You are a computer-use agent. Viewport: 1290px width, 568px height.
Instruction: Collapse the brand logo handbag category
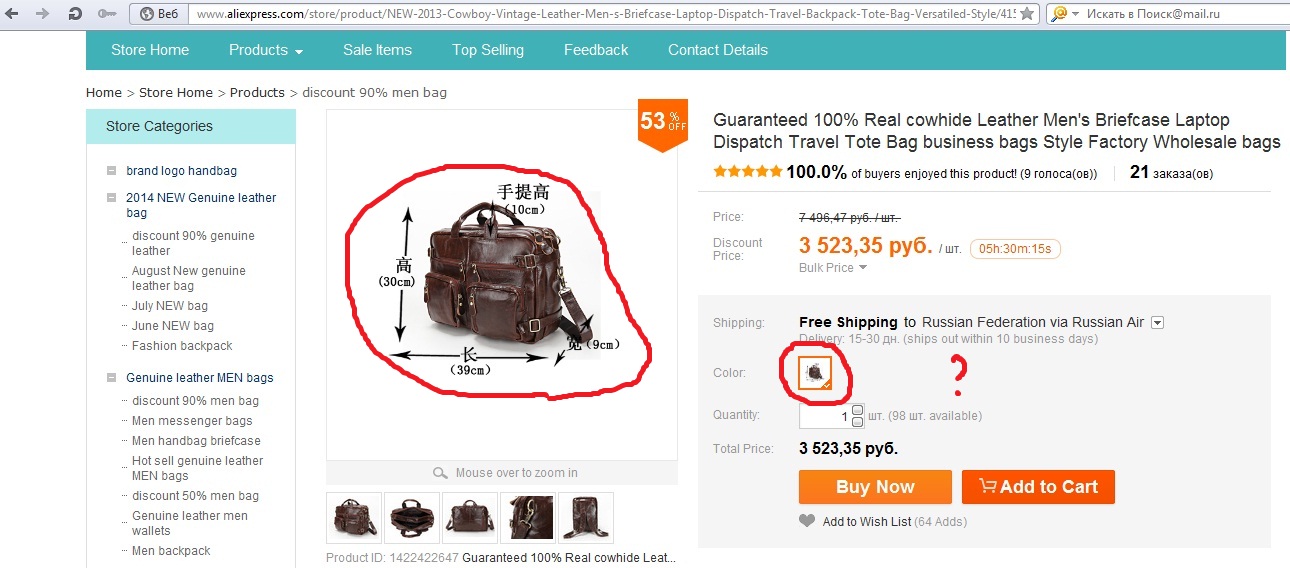112,171
